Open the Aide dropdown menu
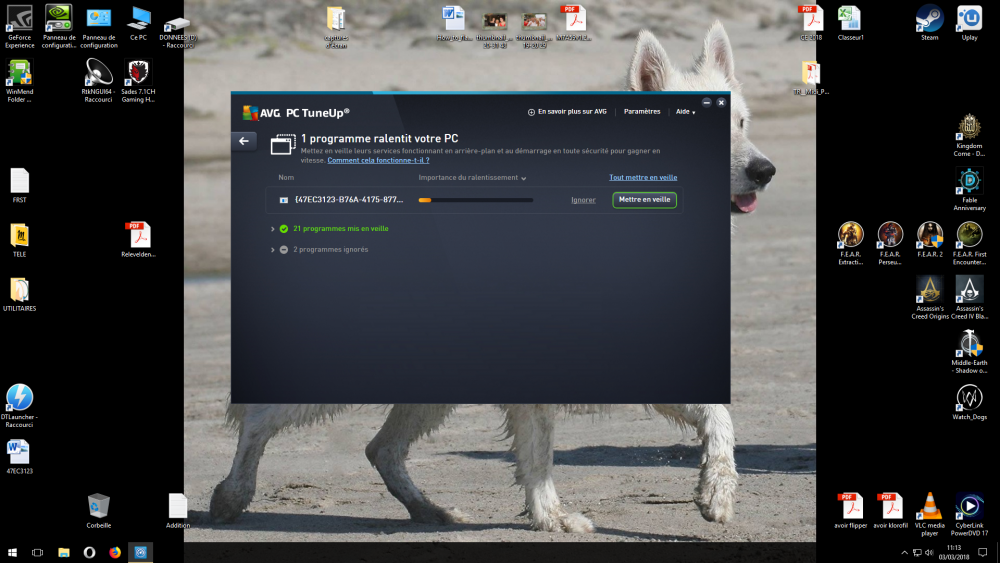This screenshot has width=1000, height=563. point(685,112)
